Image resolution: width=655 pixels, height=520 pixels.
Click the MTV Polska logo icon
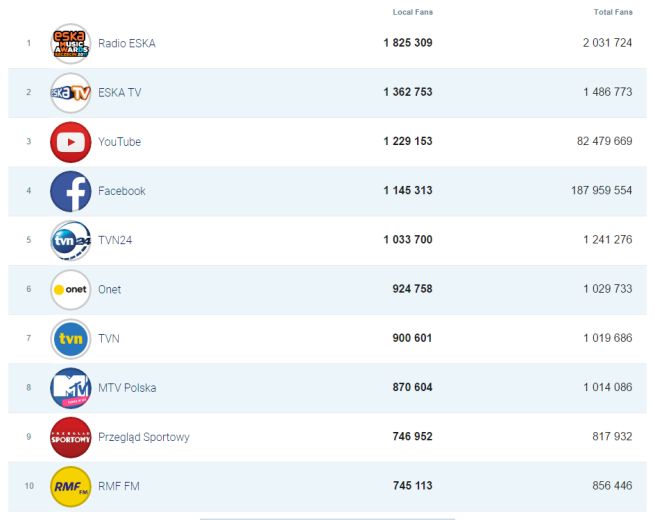click(x=70, y=388)
